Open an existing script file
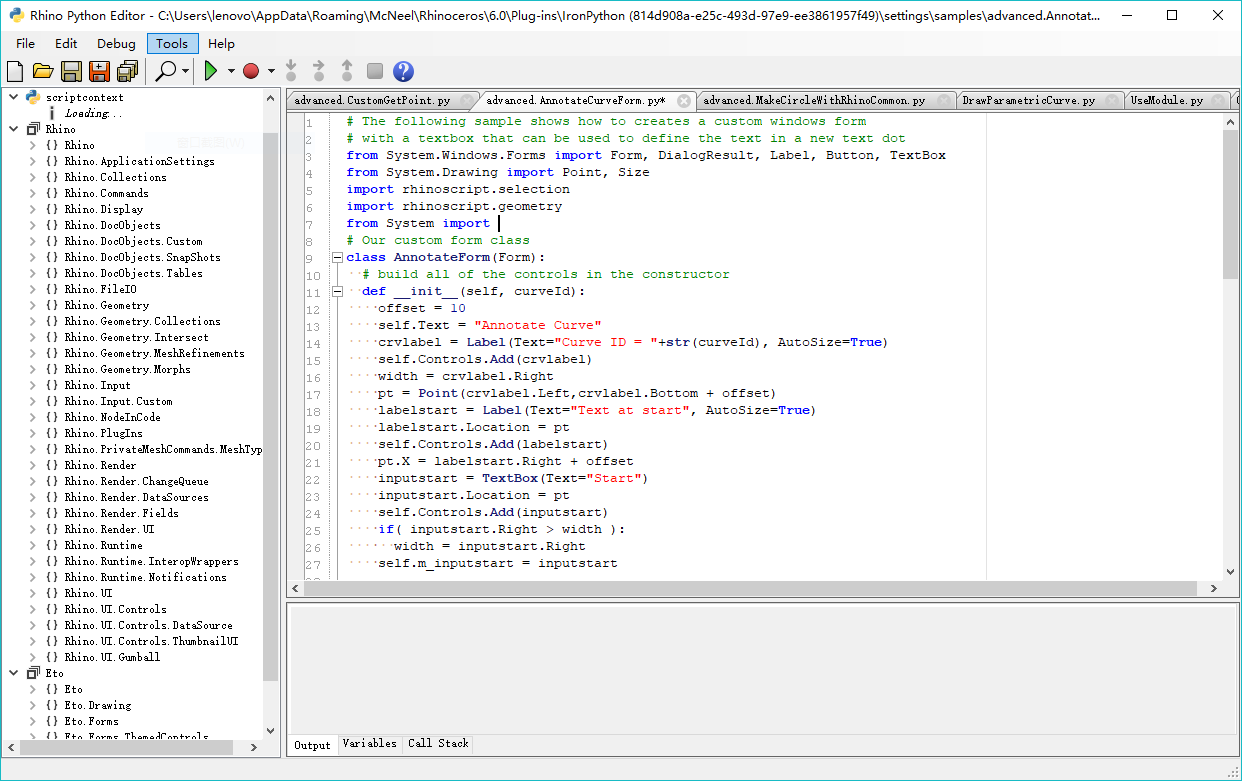Screen dimensions: 1242x781 pyautogui.click(x=43, y=71)
